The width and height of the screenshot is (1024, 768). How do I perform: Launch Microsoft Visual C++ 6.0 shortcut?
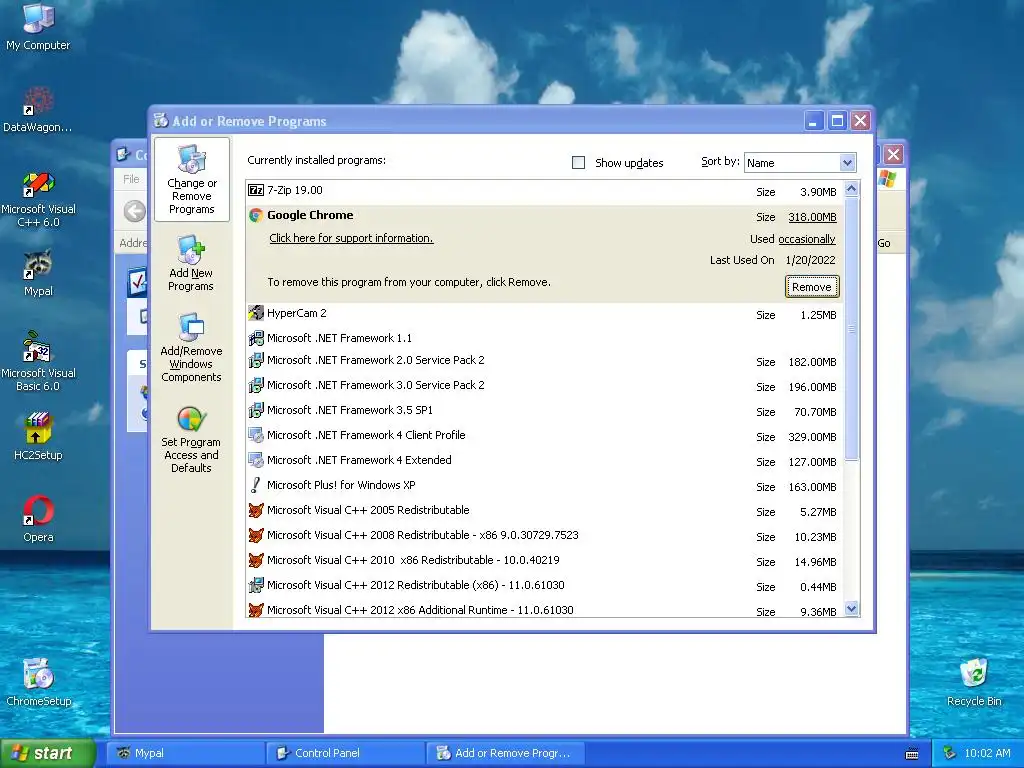coord(38,199)
